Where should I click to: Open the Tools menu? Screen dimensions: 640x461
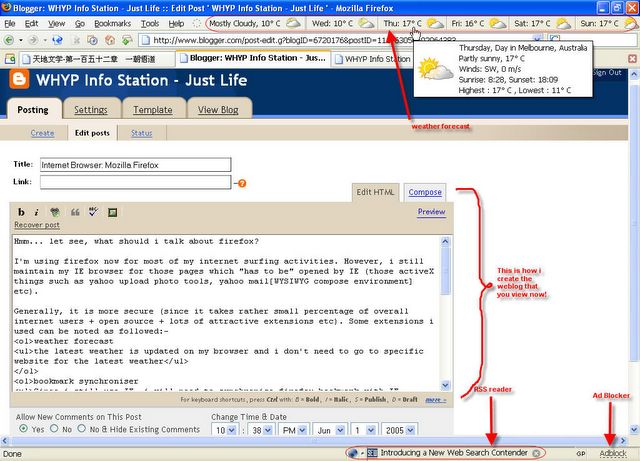click(150, 24)
